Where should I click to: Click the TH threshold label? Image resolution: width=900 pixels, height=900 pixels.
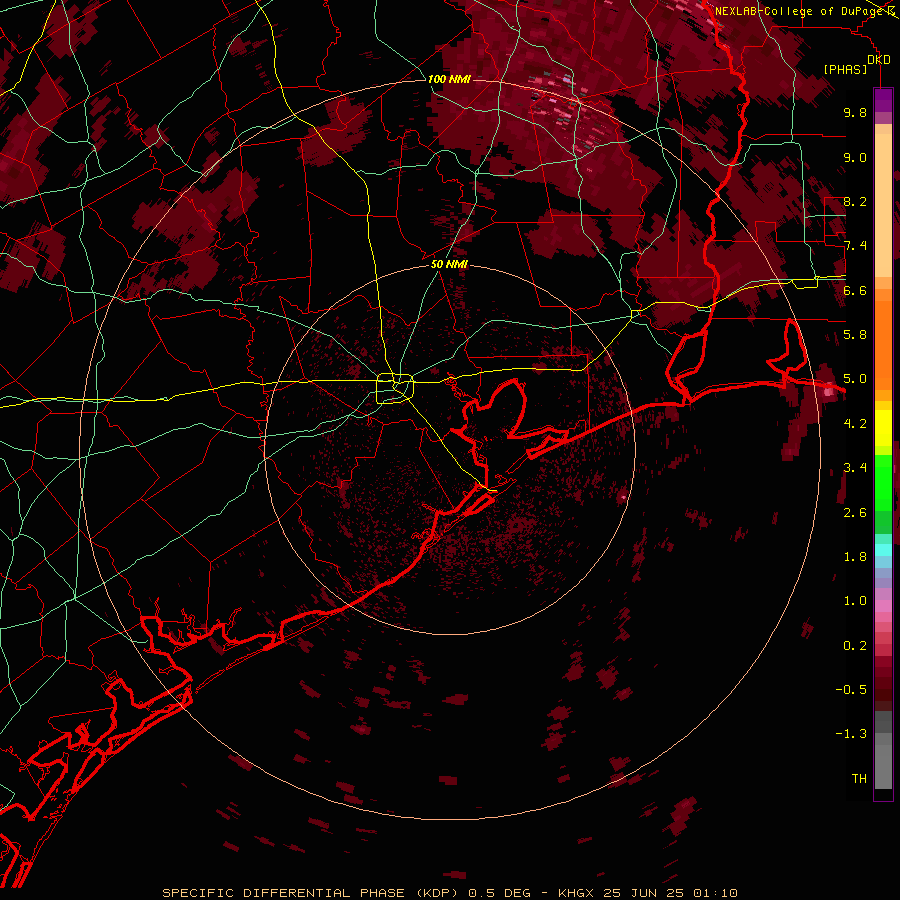coord(859,779)
